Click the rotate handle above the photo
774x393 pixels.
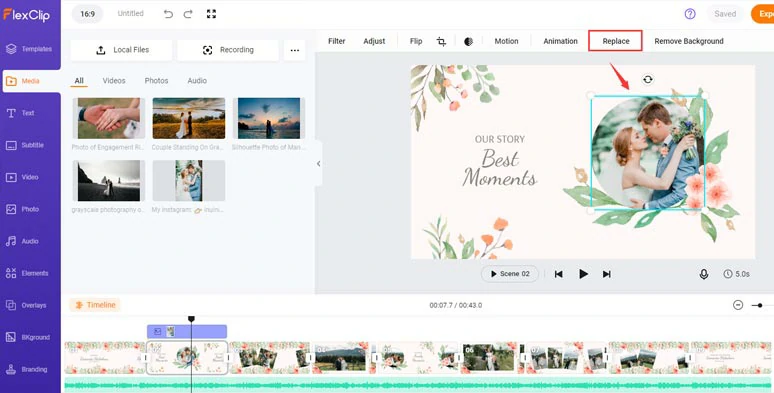pos(648,79)
